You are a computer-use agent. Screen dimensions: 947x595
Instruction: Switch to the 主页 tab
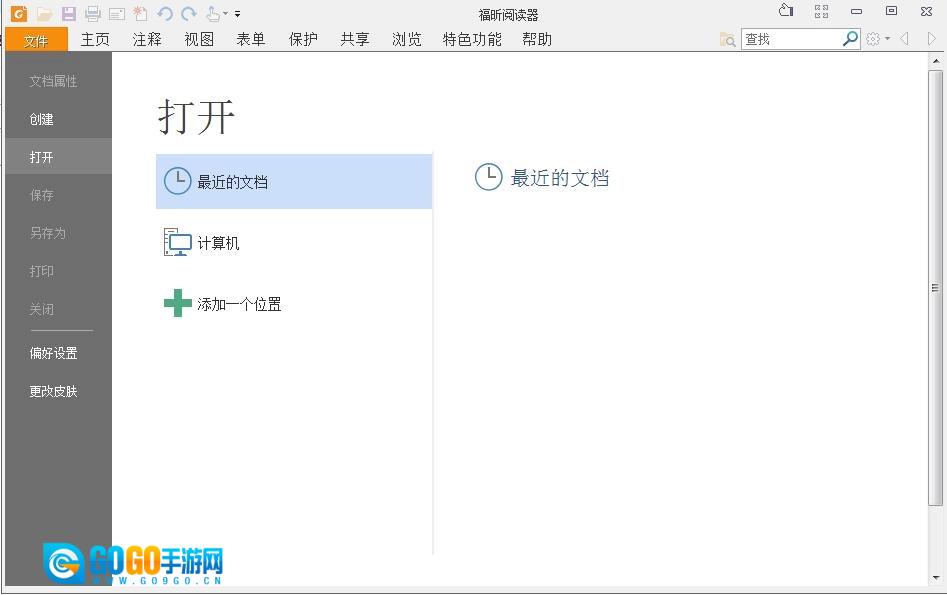(95, 39)
